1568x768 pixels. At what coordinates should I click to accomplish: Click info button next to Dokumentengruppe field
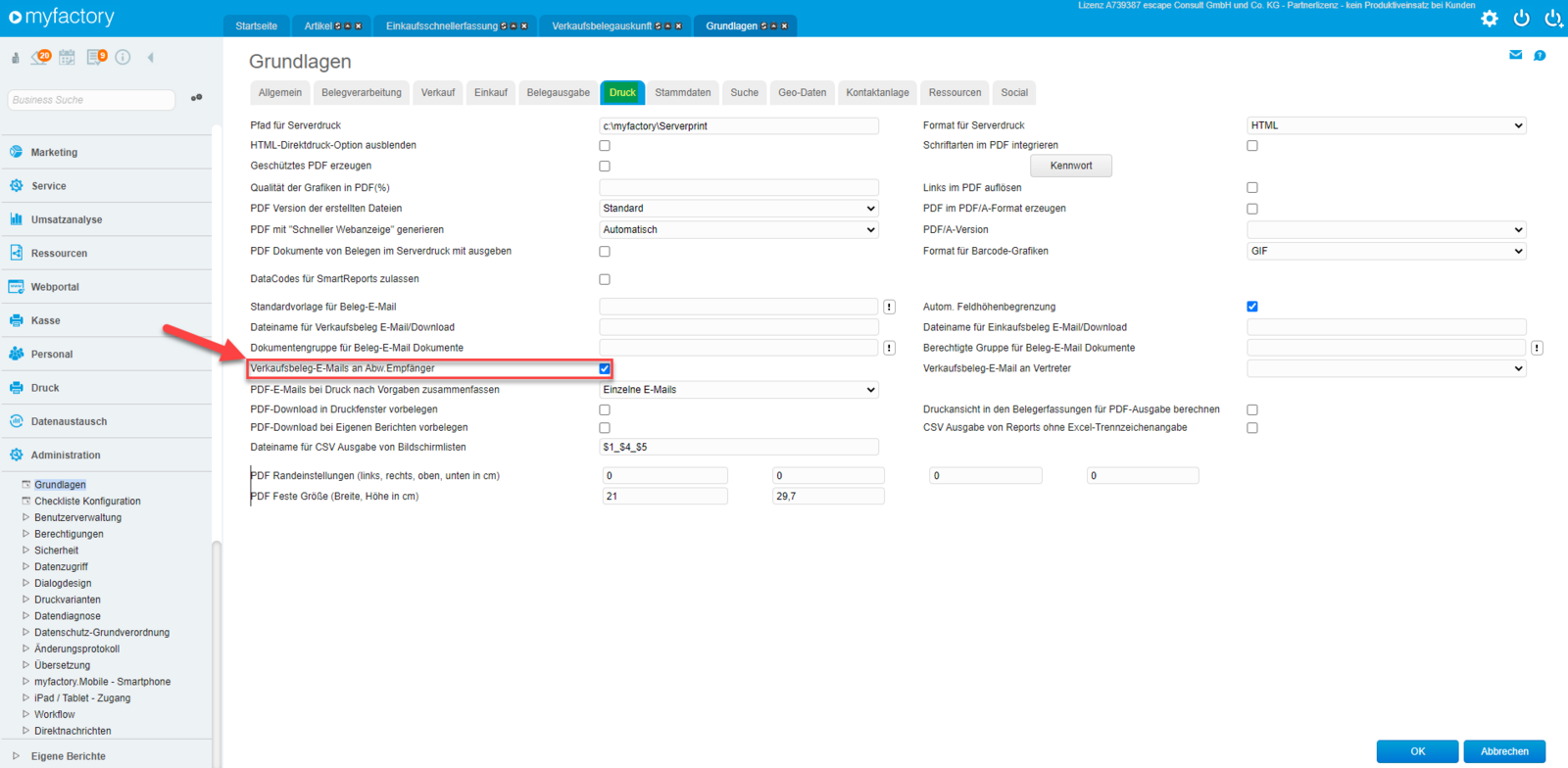pyautogui.click(x=889, y=348)
